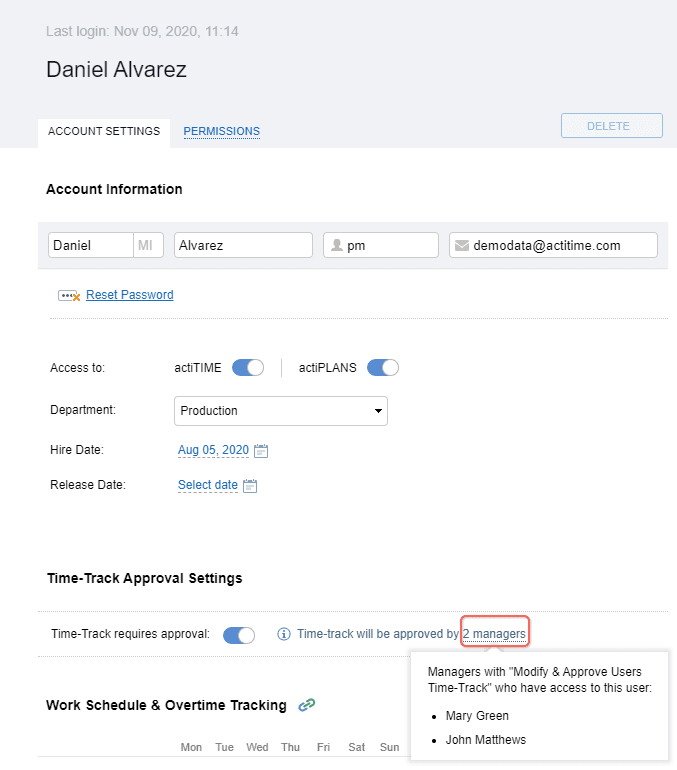Click the info icon beside time-track approval
This screenshot has height=770, width=677.
[x=284, y=634]
